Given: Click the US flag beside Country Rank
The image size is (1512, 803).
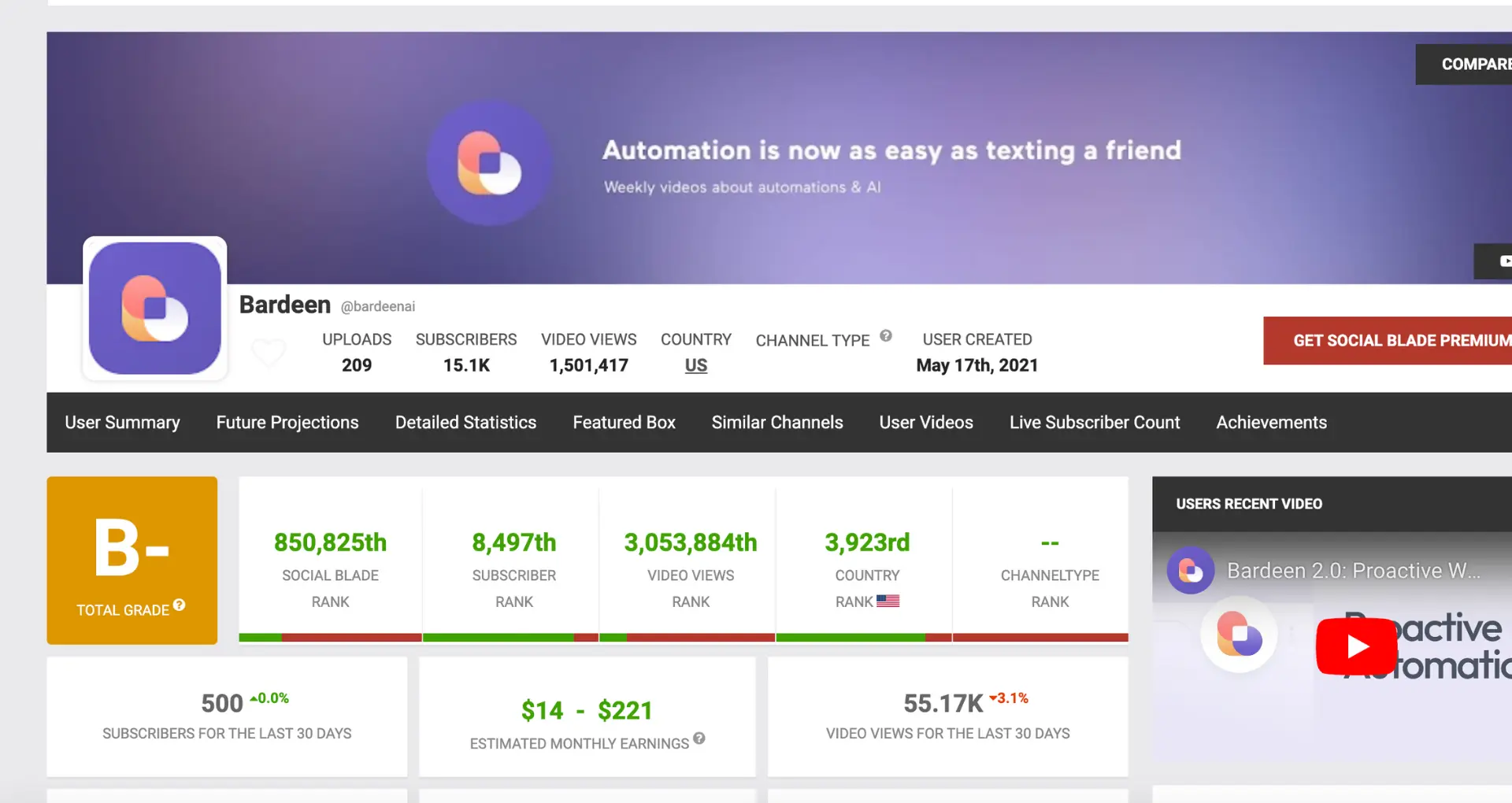Looking at the screenshot, I should 888,601.
